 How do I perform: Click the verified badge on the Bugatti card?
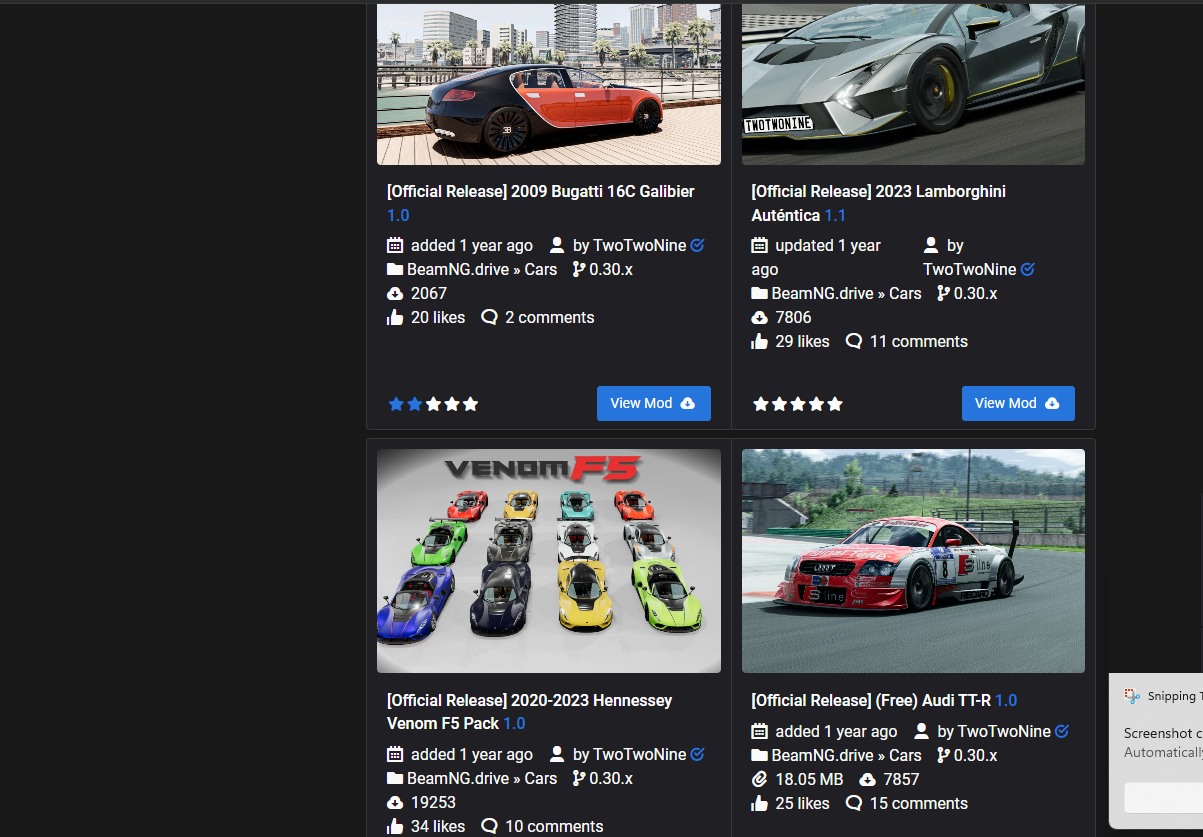pyautogui.click(x=698, y=245)
